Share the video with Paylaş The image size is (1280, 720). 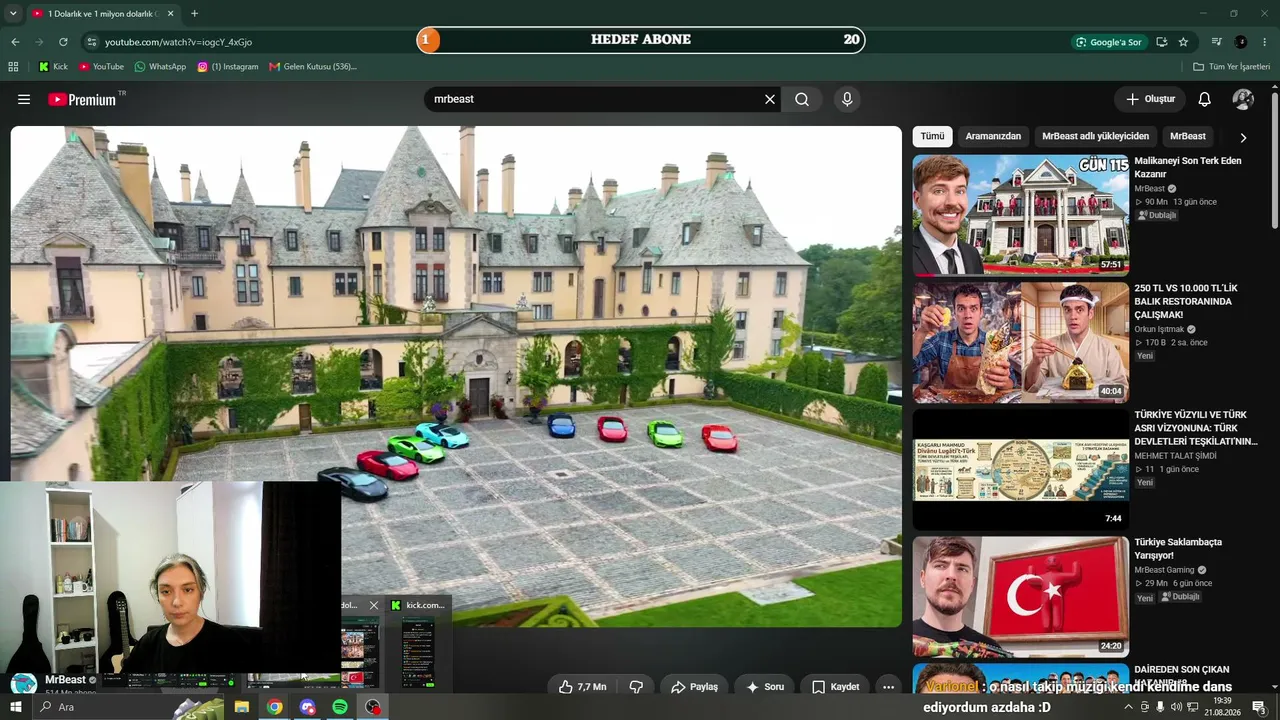pos(694,687)
